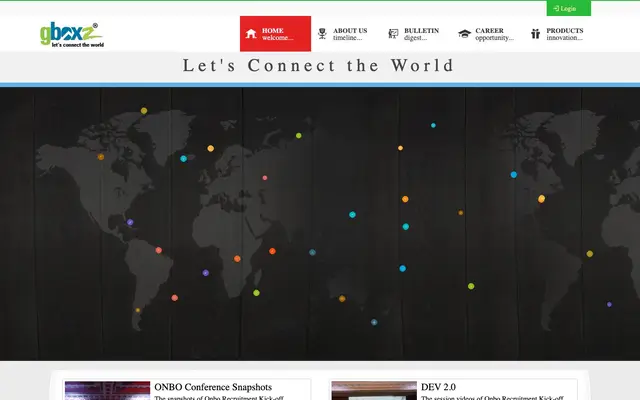Go to the CAREER menu item
The width and height of the screenshot is (640, 400).
pos(489,34)
